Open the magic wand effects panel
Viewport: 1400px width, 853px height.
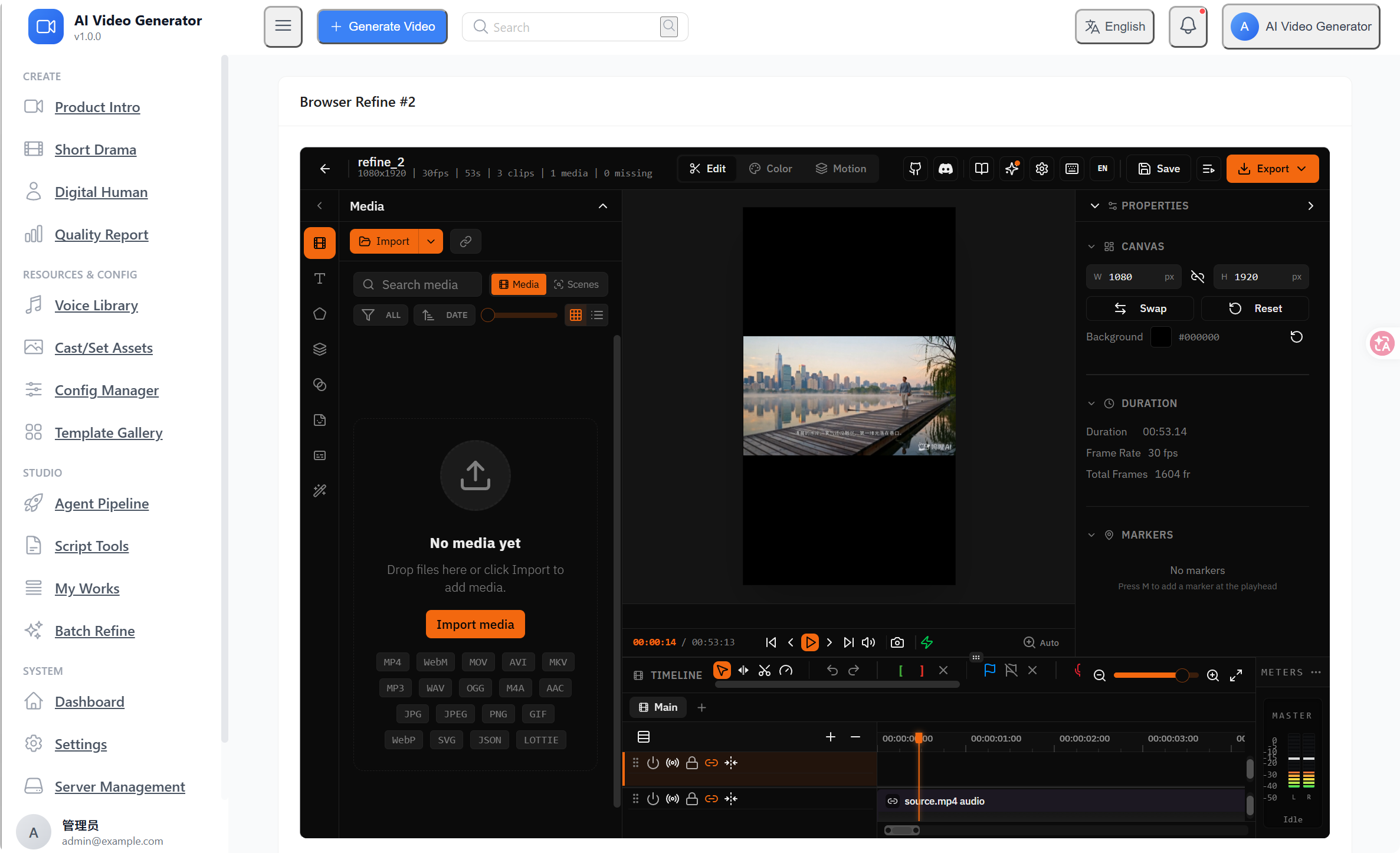click(x=320, y=491)
